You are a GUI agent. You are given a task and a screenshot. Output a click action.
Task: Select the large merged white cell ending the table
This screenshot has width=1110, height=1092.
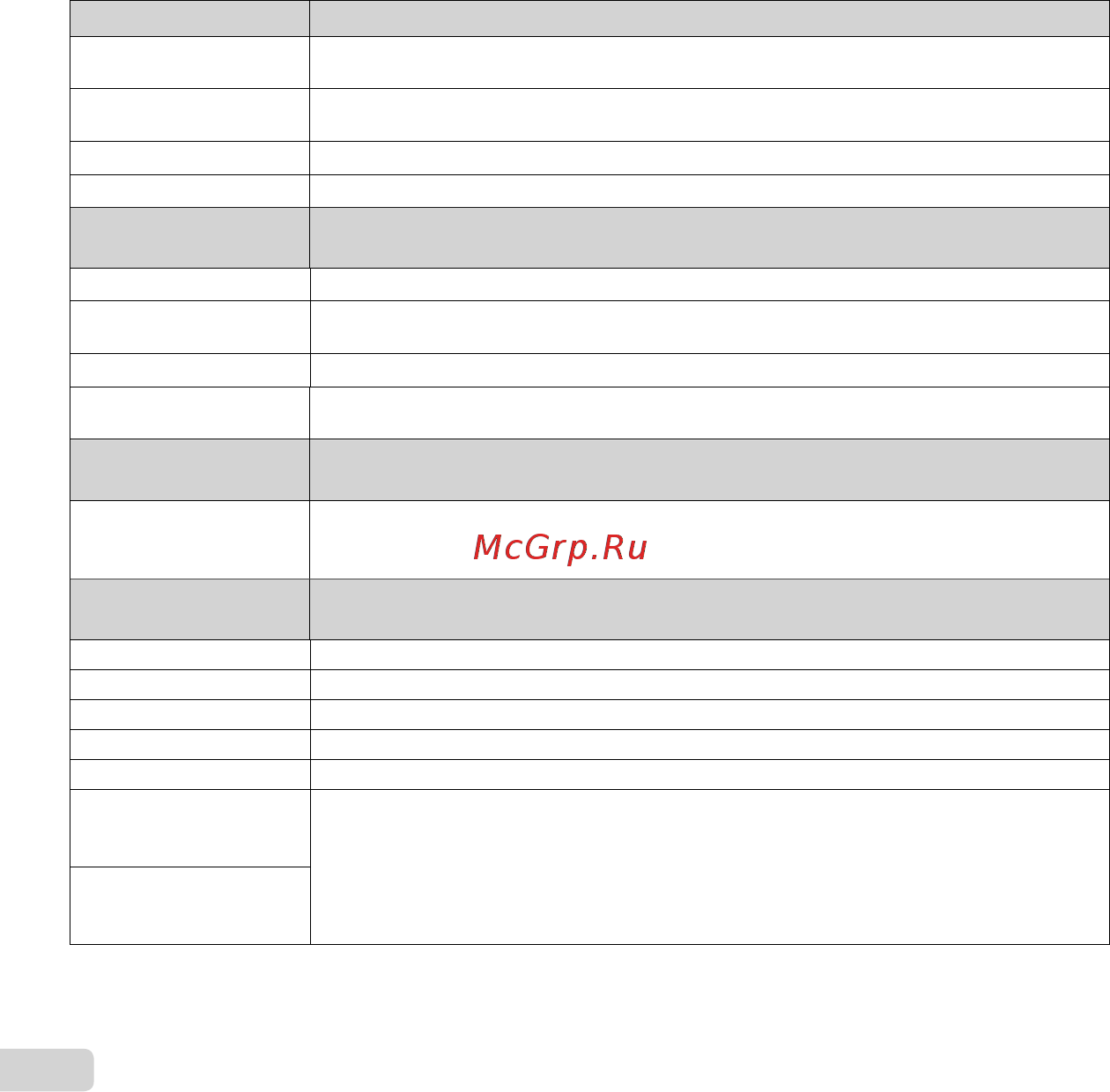coord(709,867)
